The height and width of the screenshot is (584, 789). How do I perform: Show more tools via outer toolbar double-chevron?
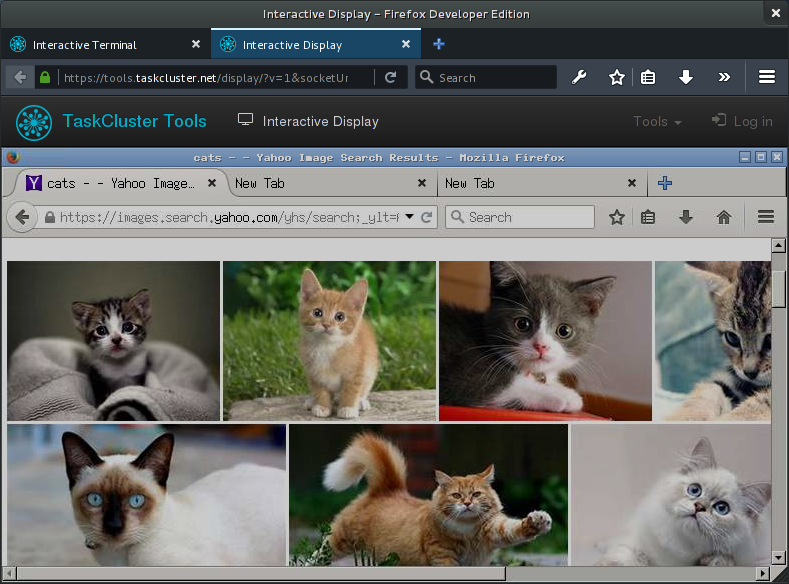[x=724, y=77]
